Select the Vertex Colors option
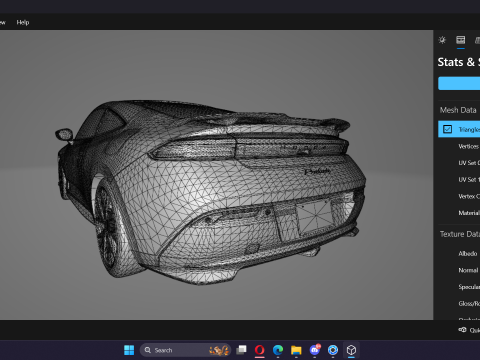The height and width of the screenshot is (360, 480). [469, 196]
